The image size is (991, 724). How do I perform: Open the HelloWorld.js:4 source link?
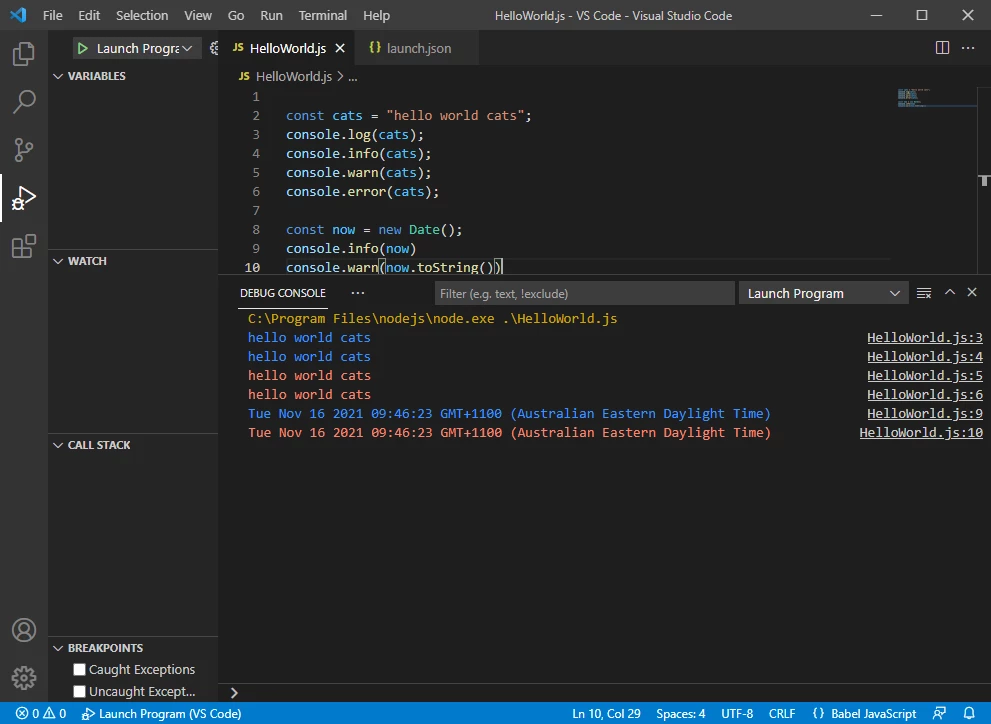925,356
